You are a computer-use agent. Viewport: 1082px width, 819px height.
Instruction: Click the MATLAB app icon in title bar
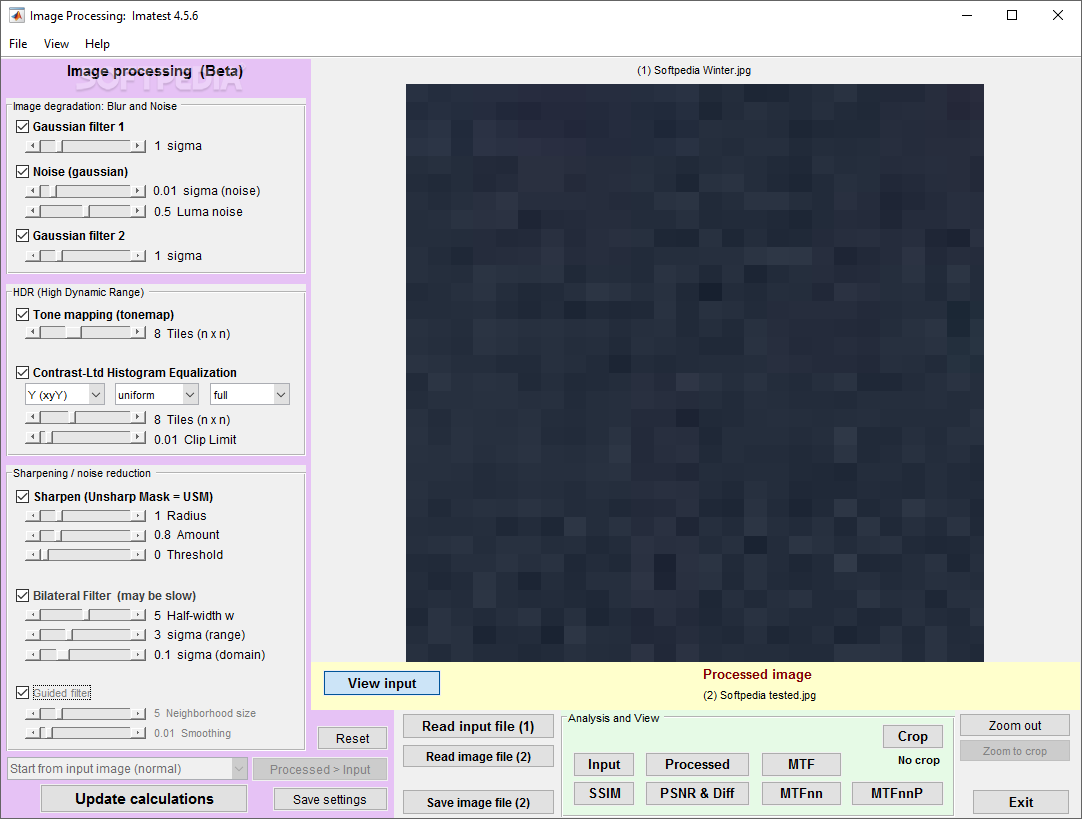pos(15,15)
